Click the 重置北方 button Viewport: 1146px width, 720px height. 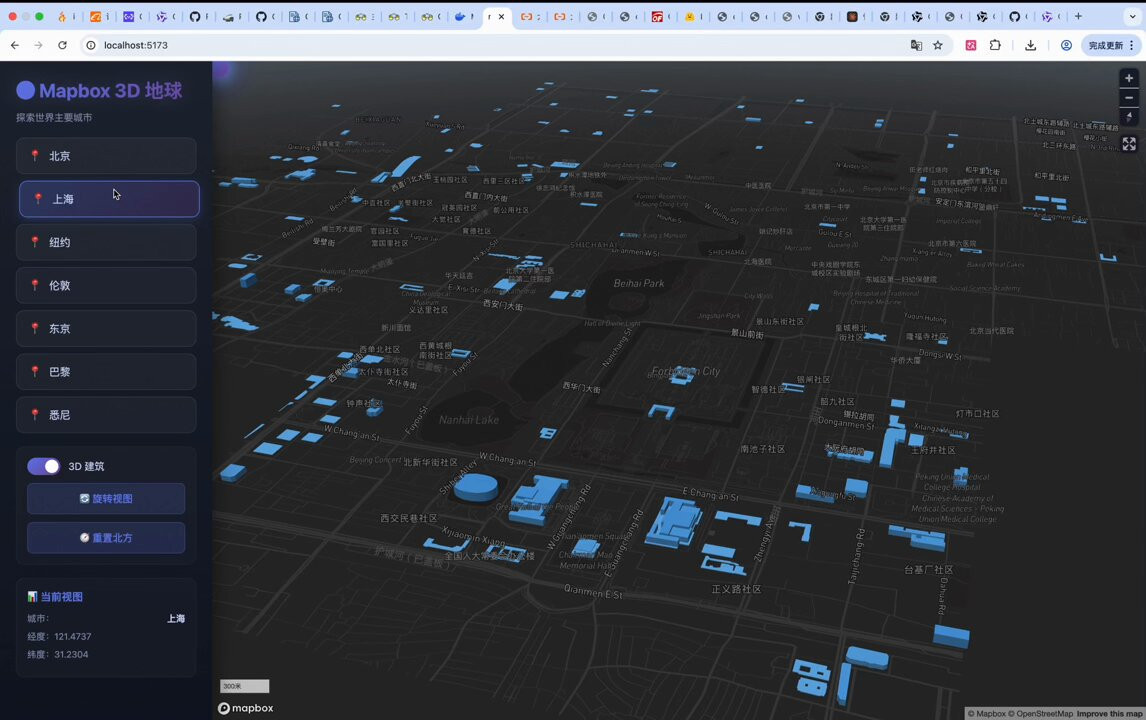click(x=106, y=537)
